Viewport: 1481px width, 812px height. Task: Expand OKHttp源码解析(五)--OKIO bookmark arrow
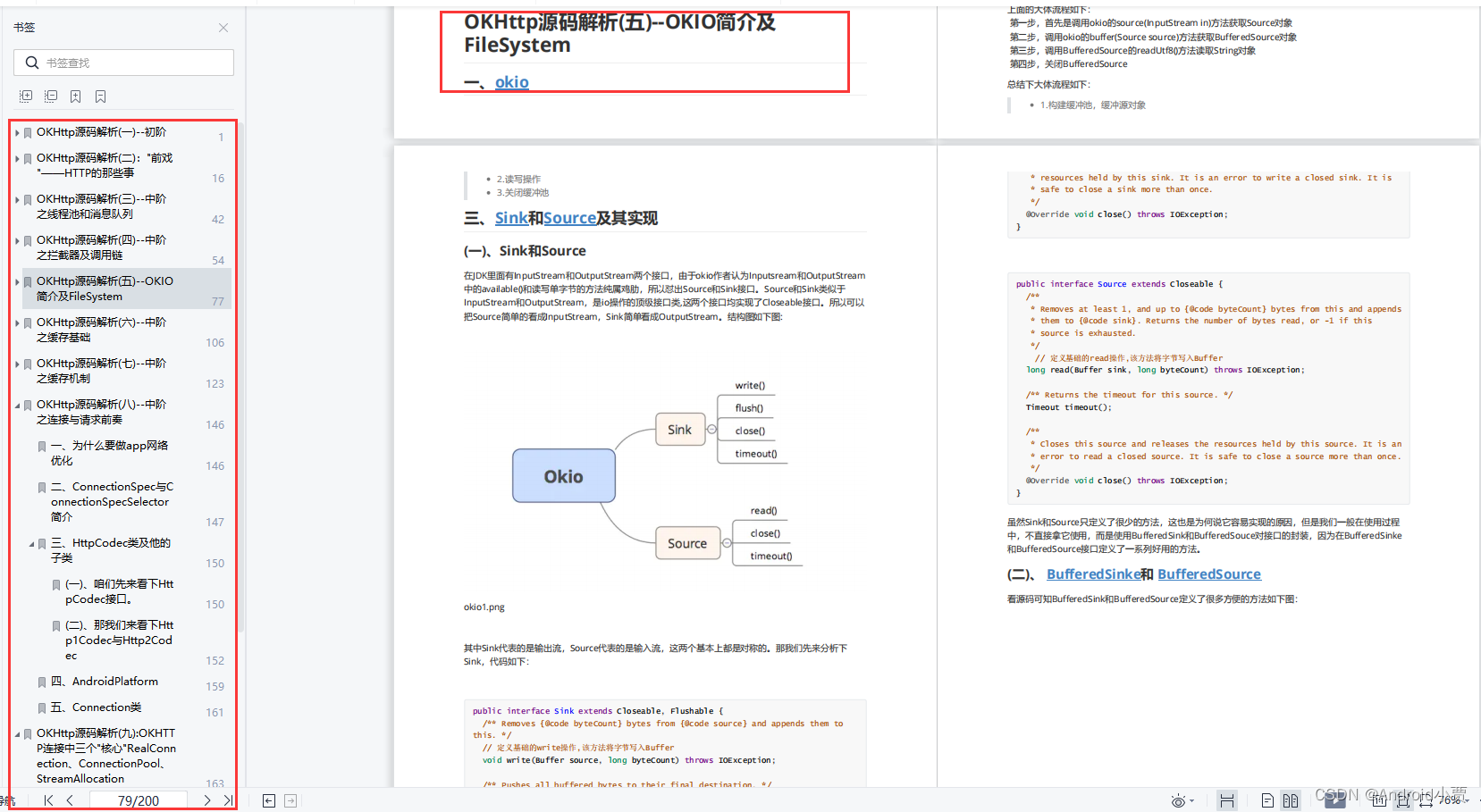(x=17, y=281)
